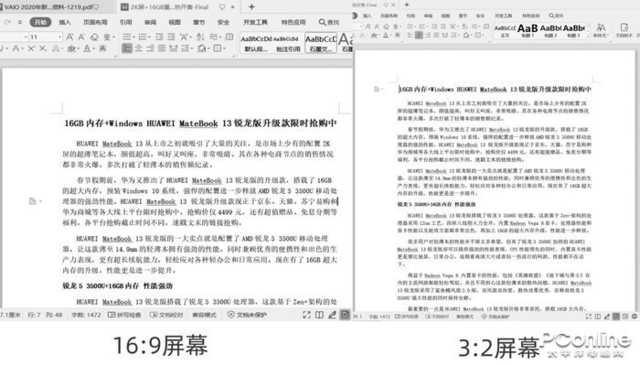The height and width of the screenshot is (365, 640).
Task: Increase paragraph indent in the 16:9 window
Action: [x=171, y=37]
